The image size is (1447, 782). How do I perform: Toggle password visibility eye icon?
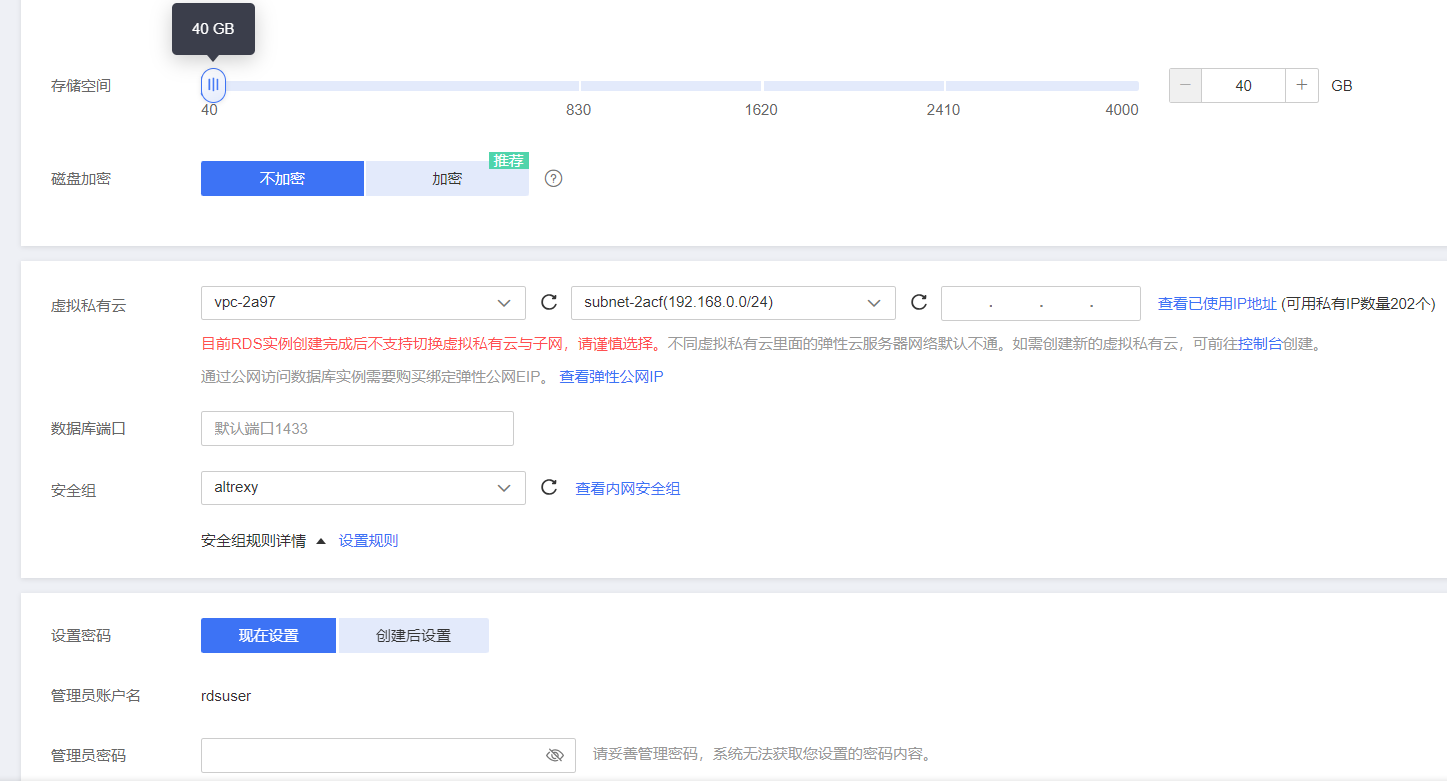[x=555, y=755]
